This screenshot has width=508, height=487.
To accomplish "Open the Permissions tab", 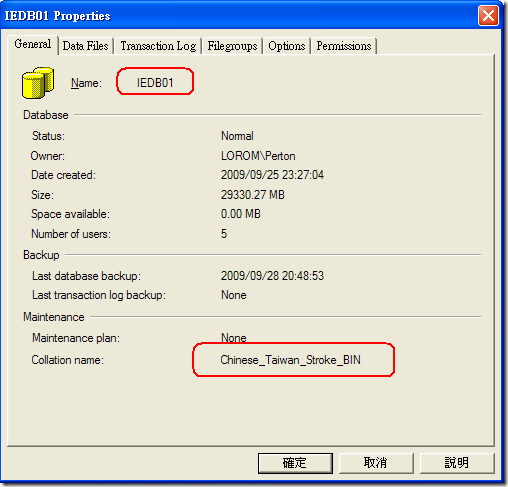I will (344, 46).
